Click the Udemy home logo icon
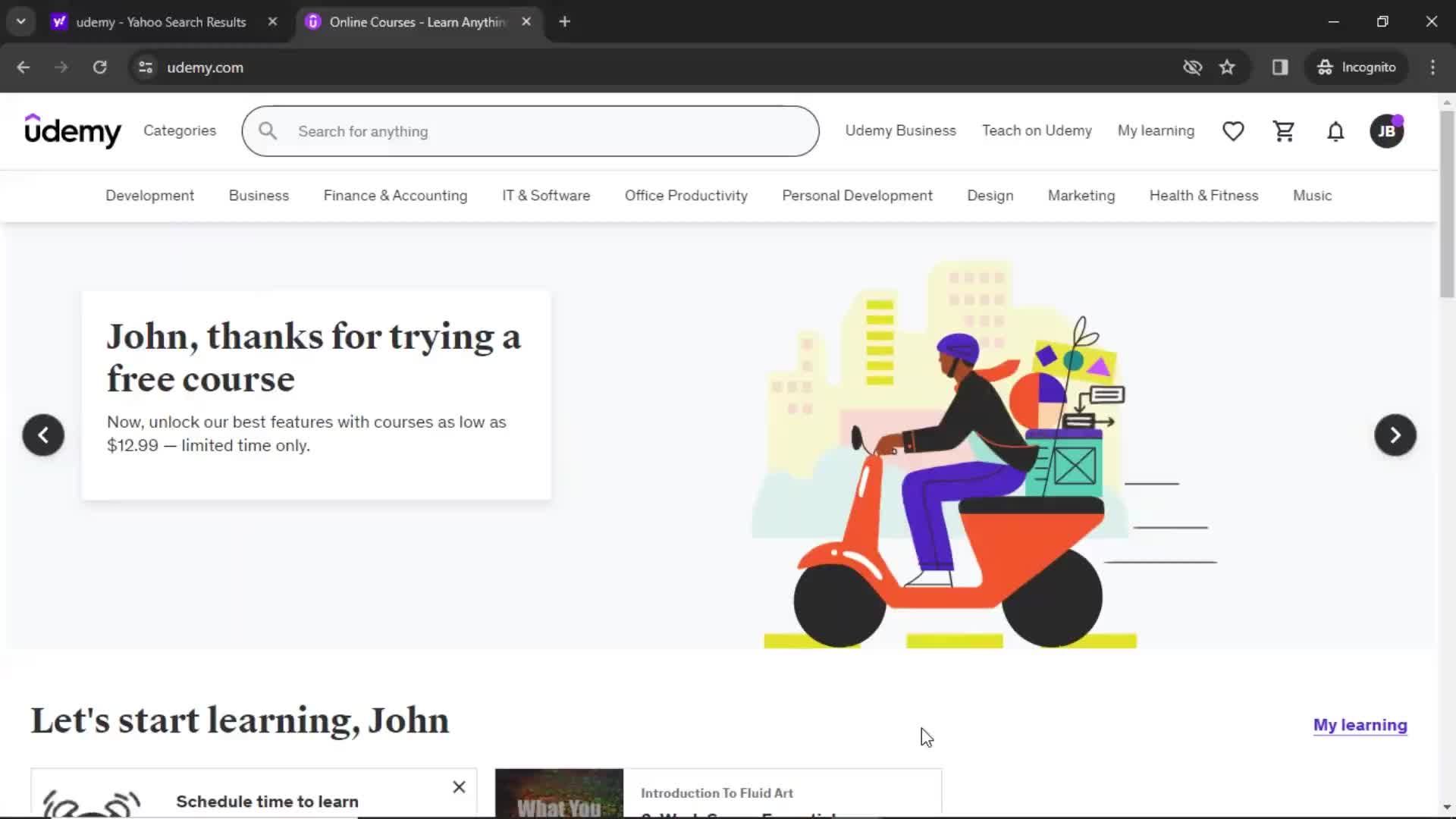 pos(73,130)
